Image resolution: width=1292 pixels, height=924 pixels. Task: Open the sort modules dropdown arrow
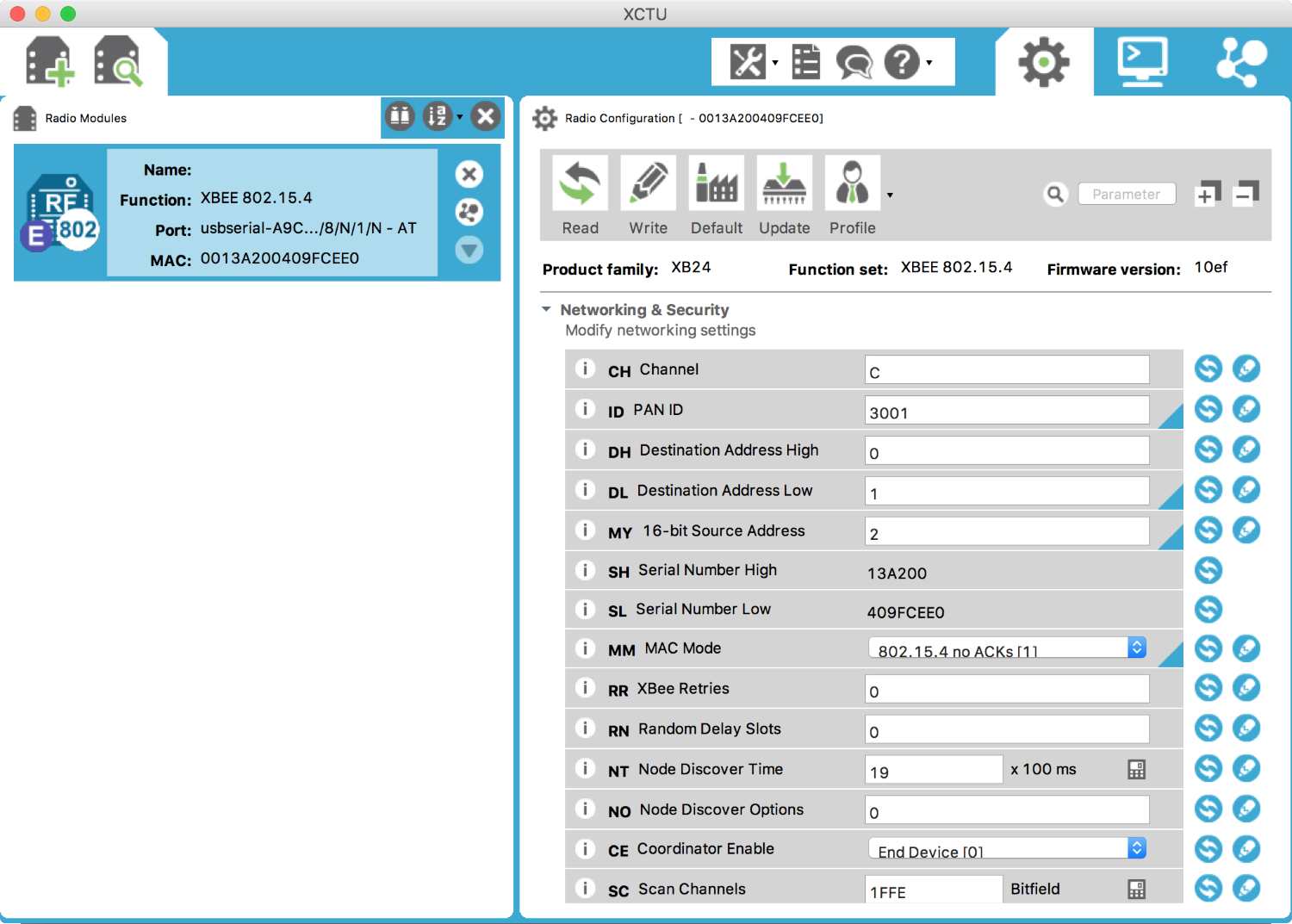click(x=460, y=117)
